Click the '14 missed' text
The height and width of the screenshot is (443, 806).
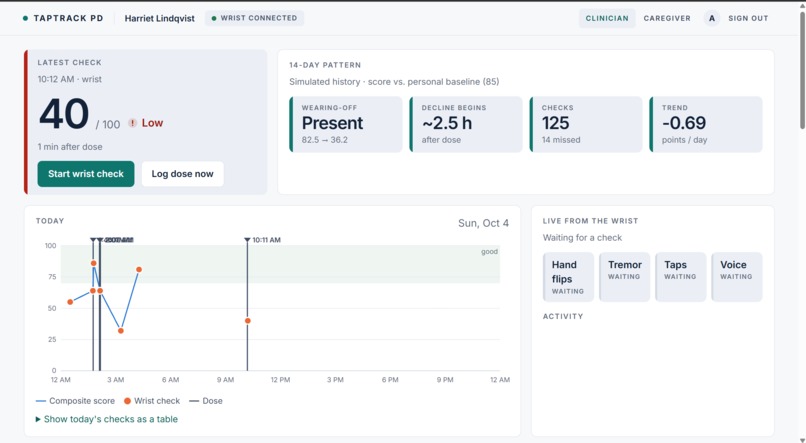[x=561, y=140]
